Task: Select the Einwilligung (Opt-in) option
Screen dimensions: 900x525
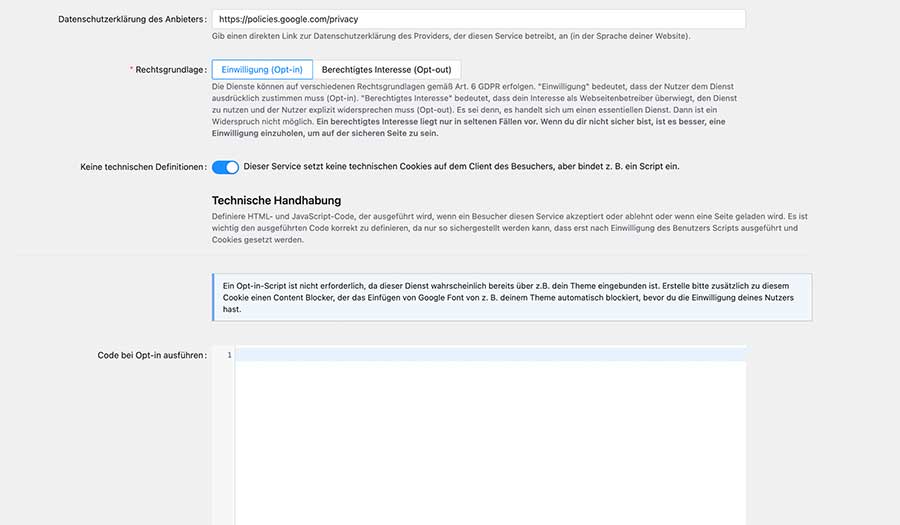Action: tap(262, 69)
